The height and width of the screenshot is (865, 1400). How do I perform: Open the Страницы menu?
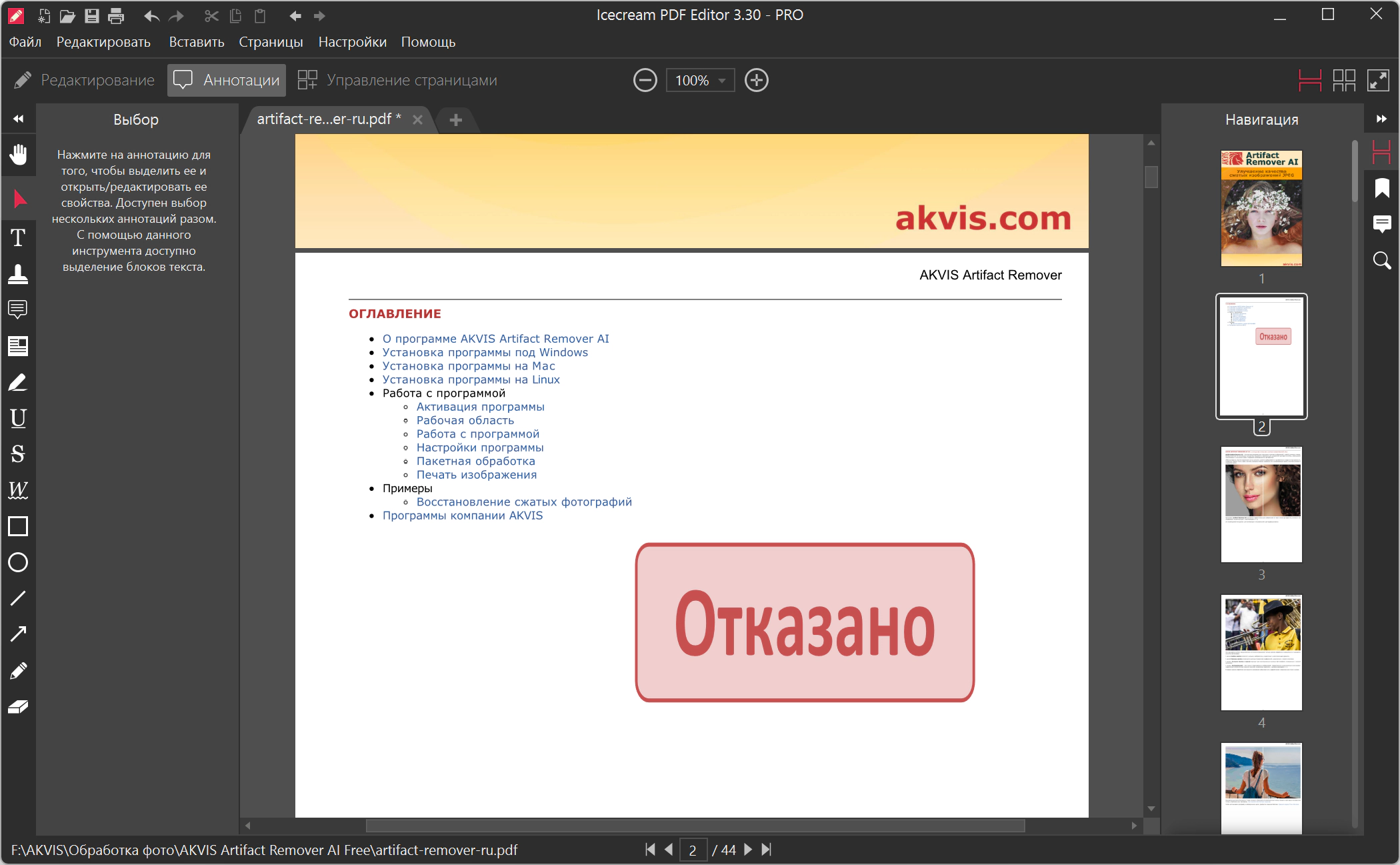[x=271, y=42]
